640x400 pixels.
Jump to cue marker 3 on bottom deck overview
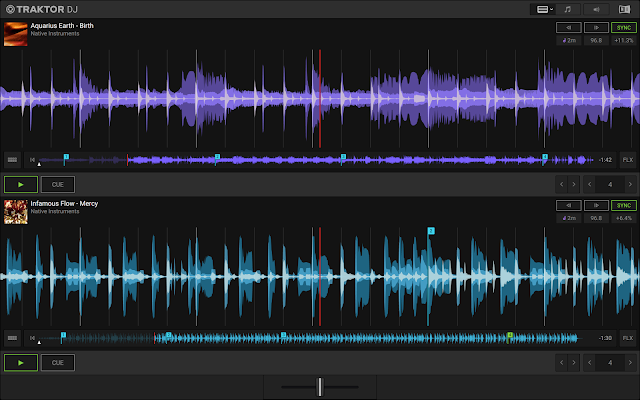(283, 335)
